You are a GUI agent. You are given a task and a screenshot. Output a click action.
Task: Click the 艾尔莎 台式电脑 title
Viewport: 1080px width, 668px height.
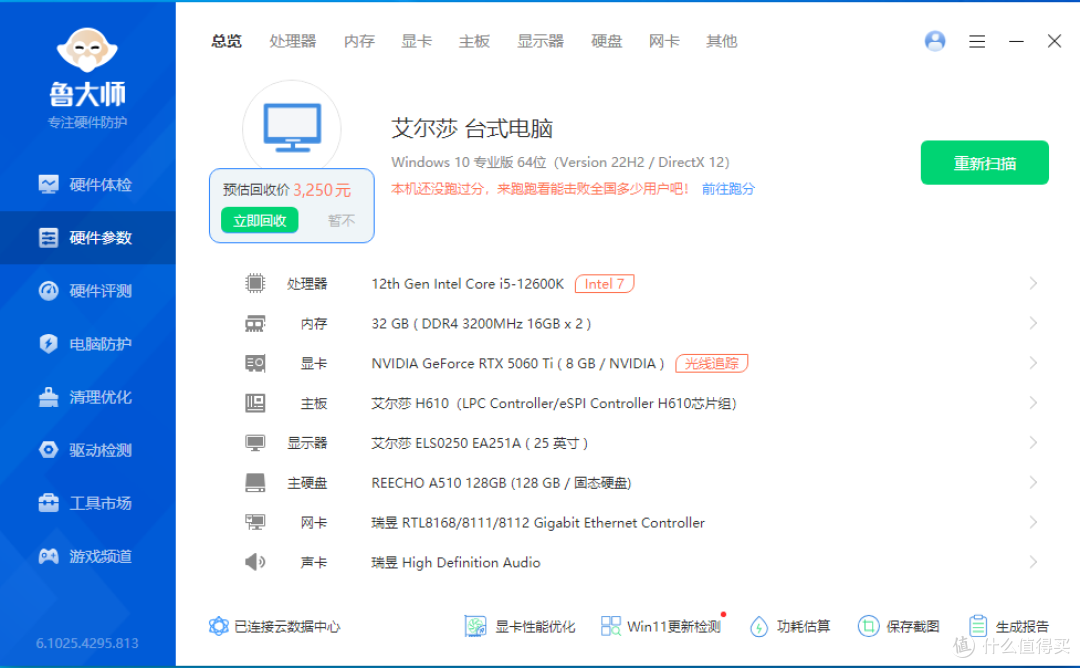click(x=472, y=129)
